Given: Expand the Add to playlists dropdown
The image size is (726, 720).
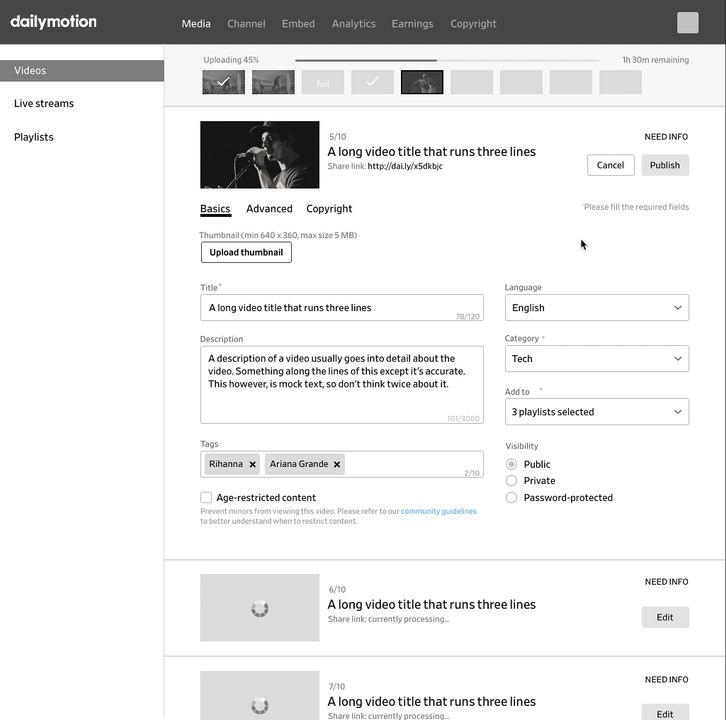Looking at the screenshot, I should point(597,412).
